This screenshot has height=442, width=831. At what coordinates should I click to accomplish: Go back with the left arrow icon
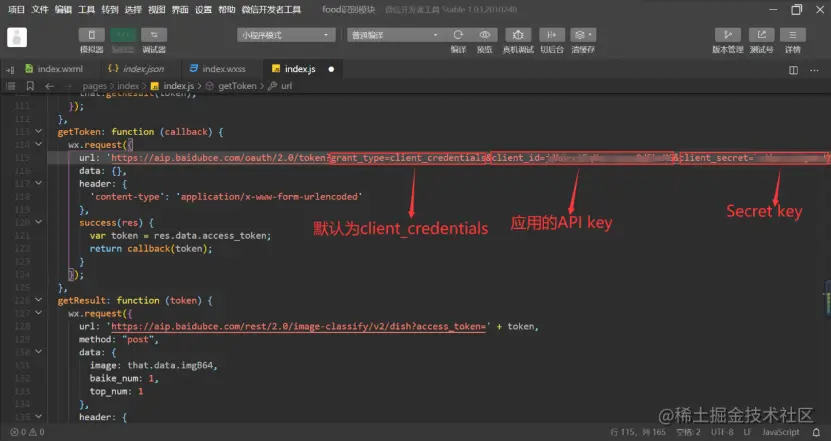click(50, 86)
